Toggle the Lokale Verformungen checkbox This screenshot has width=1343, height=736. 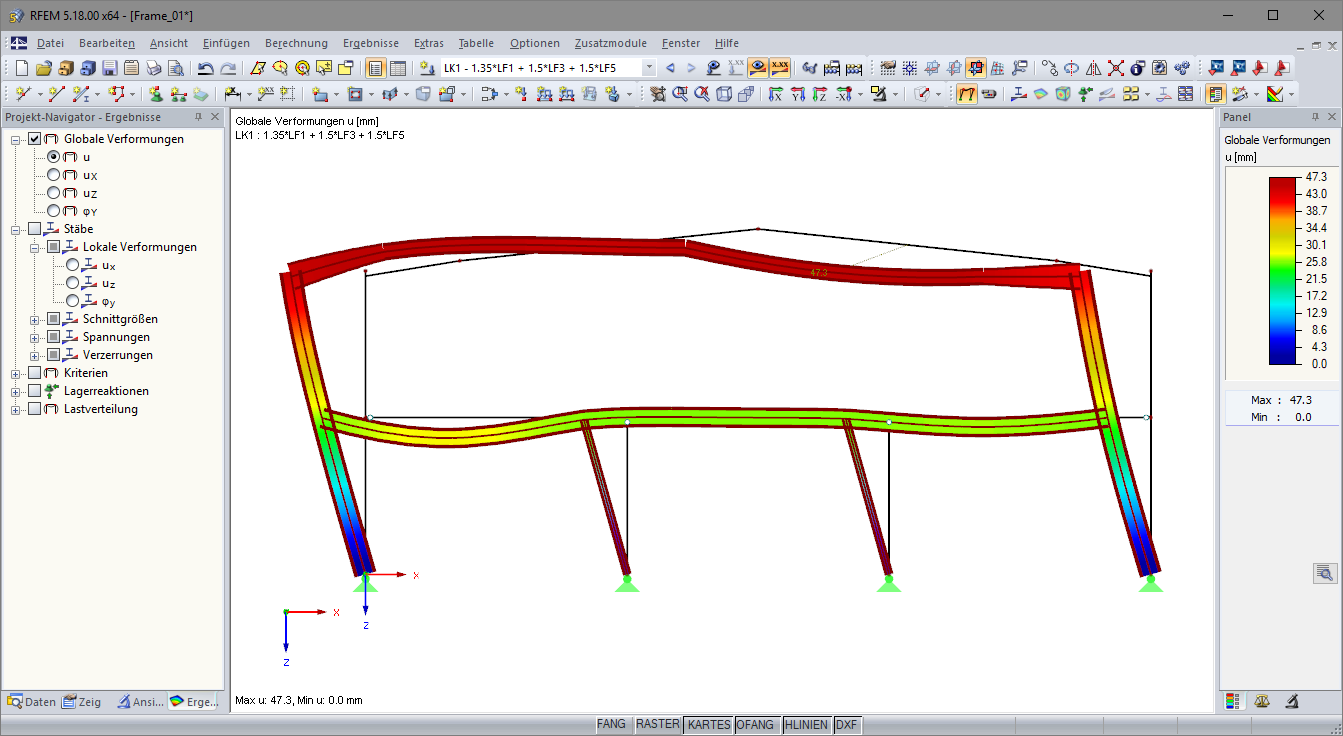tap(54, 247)
